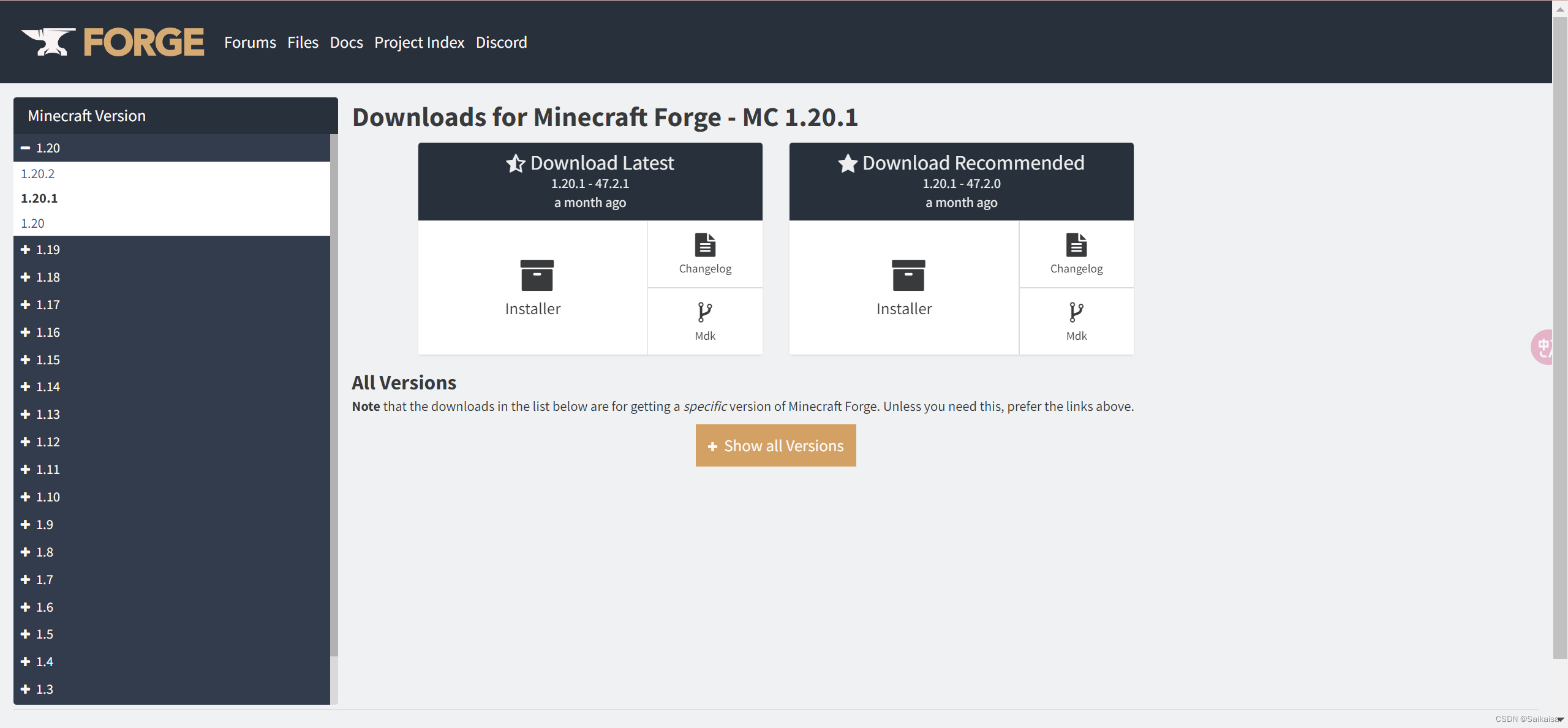This screenshot has width=1568, height=728.
Task: Click the page scrollbar up arrow
Action: pyautogui.click(x=1560, y=9)
